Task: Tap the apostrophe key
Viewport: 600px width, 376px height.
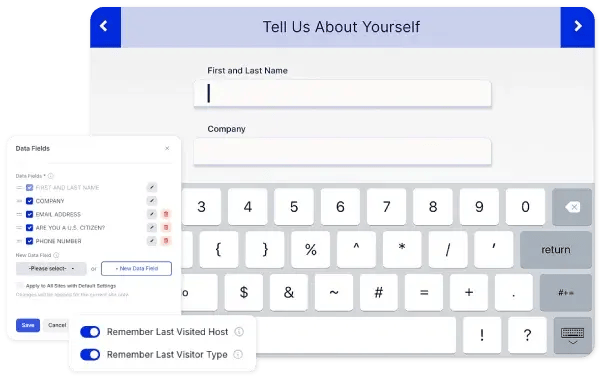Action: 494,250
